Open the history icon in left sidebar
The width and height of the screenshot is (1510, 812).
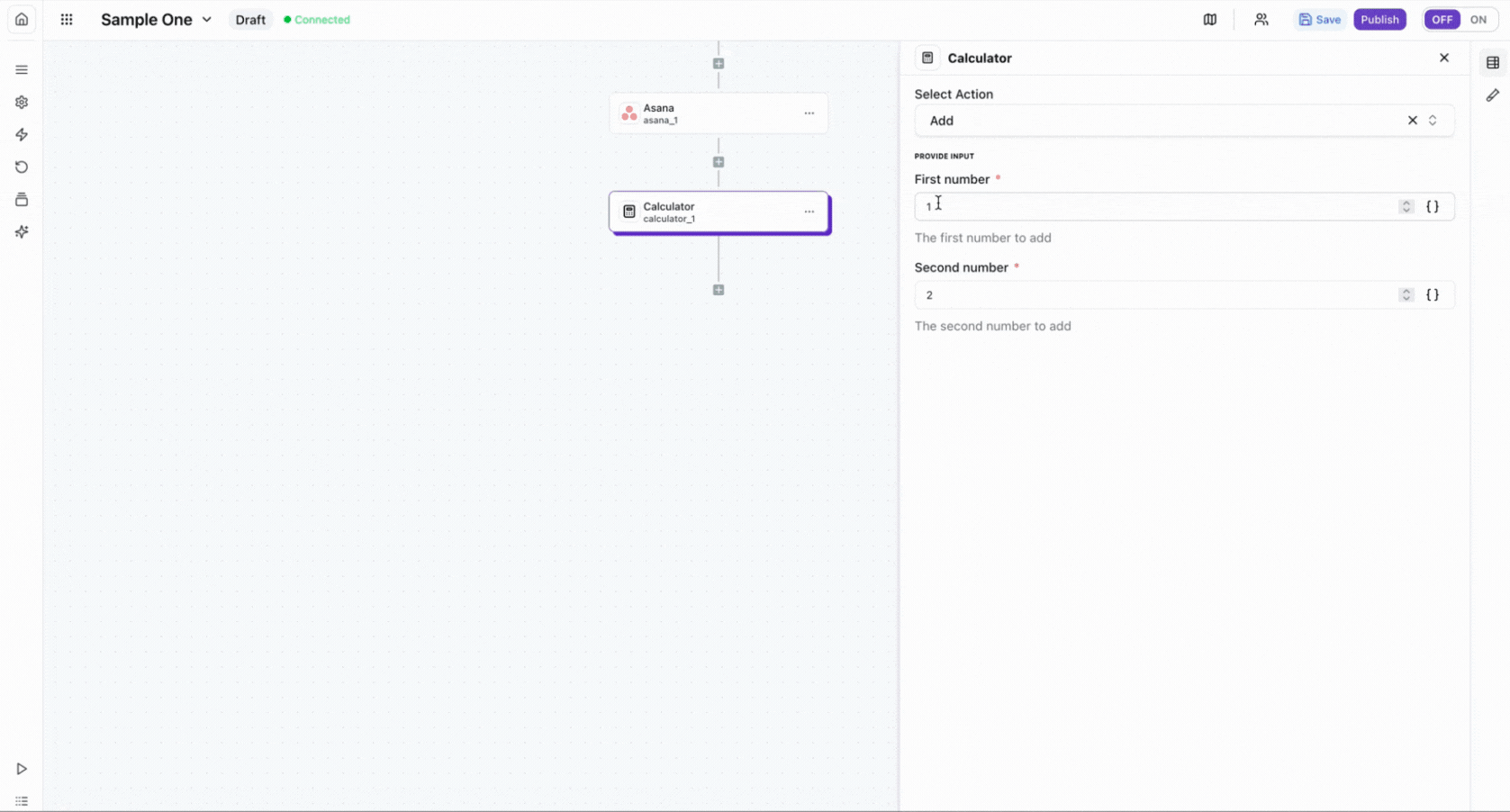click(22, 167)
